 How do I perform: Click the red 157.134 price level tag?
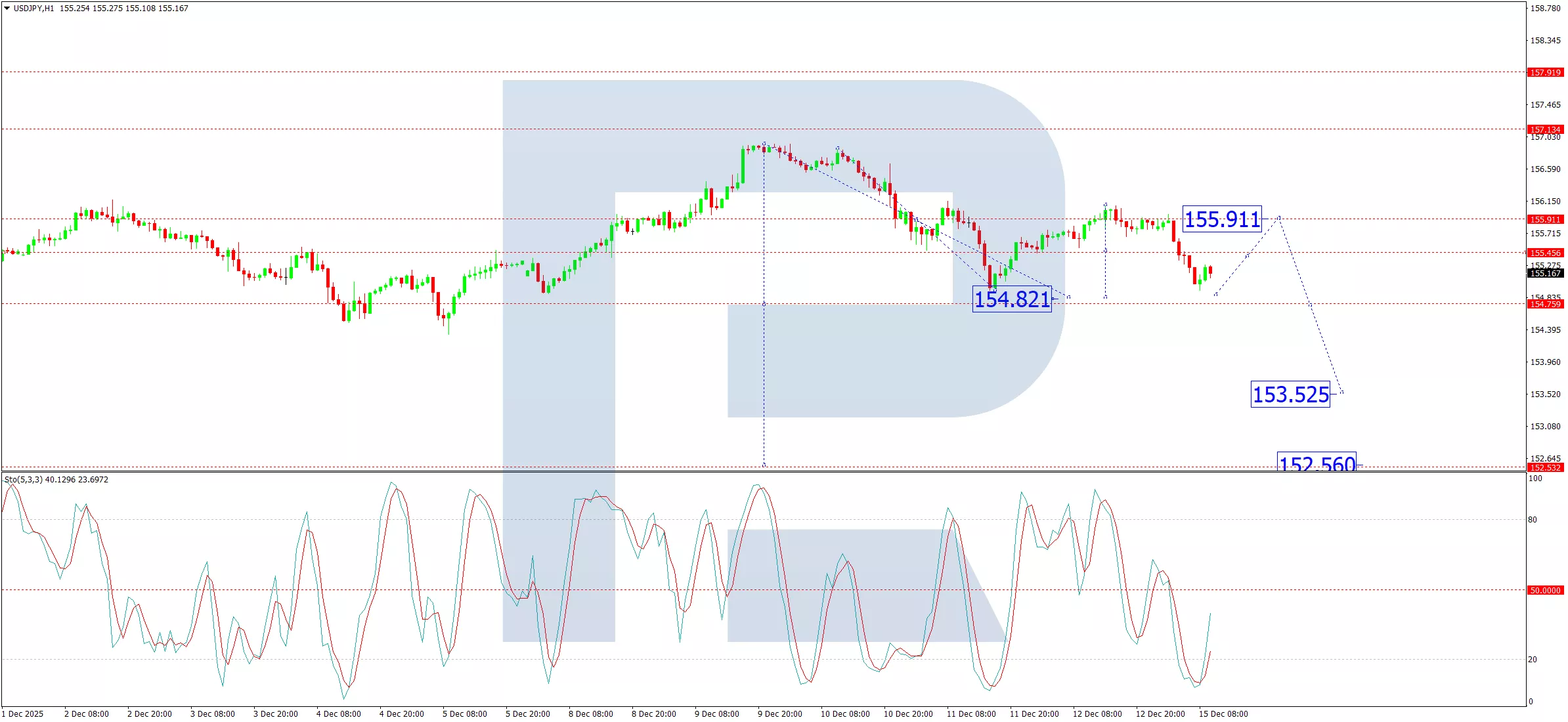tap(1544, 129)
